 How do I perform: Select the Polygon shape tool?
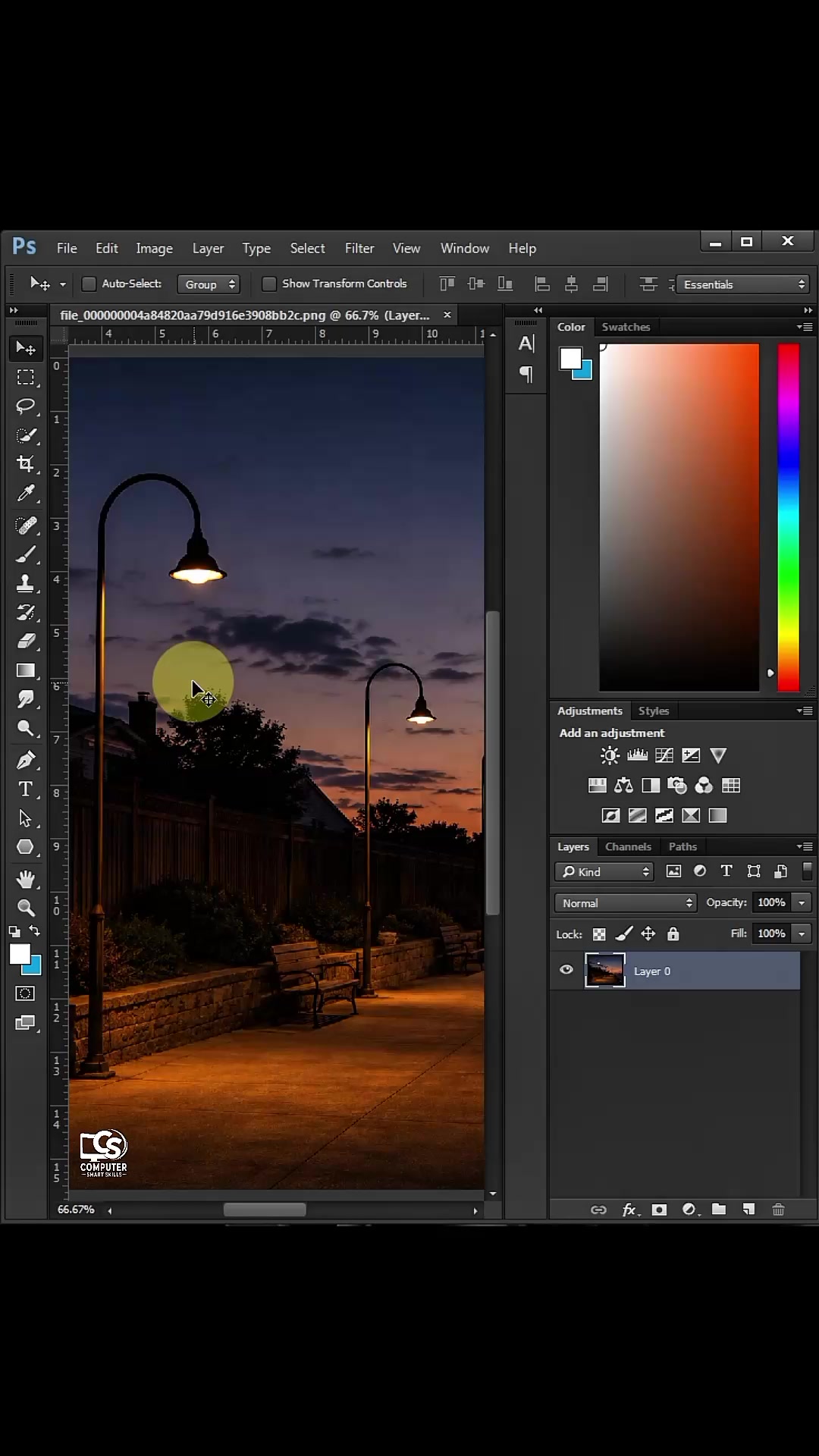pos(26,847)
